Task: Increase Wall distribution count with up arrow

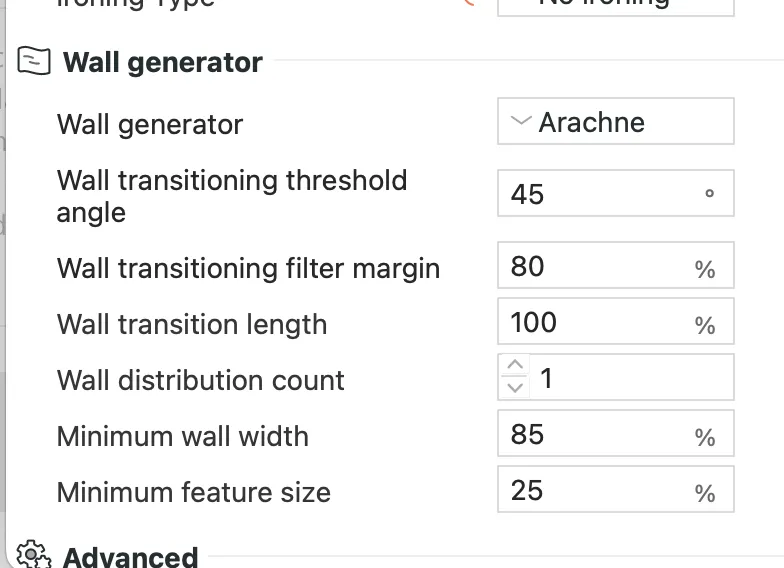Action: click(514, 364)
